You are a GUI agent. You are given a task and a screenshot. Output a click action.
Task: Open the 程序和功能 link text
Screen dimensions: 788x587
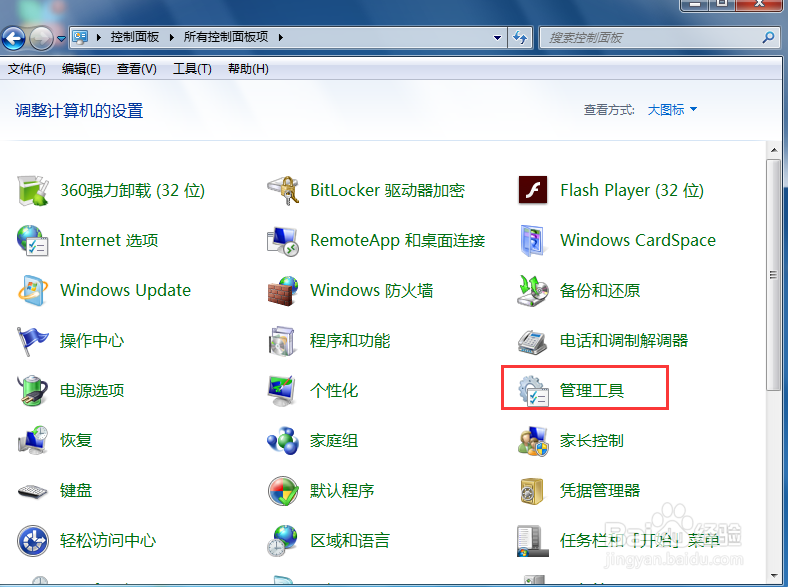point(350,341)
